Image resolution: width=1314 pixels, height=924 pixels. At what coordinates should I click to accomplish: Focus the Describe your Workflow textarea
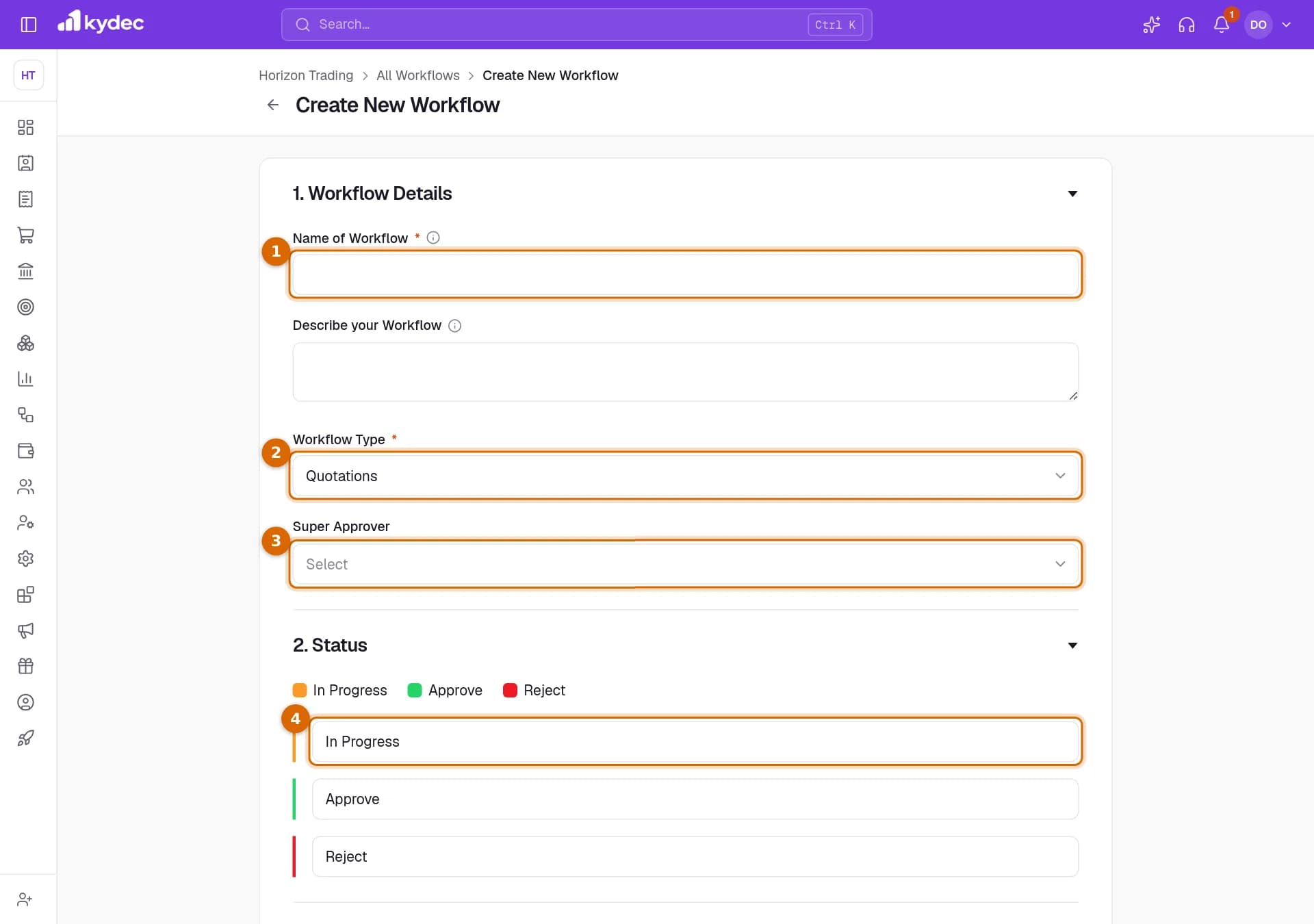click(685, 372)
